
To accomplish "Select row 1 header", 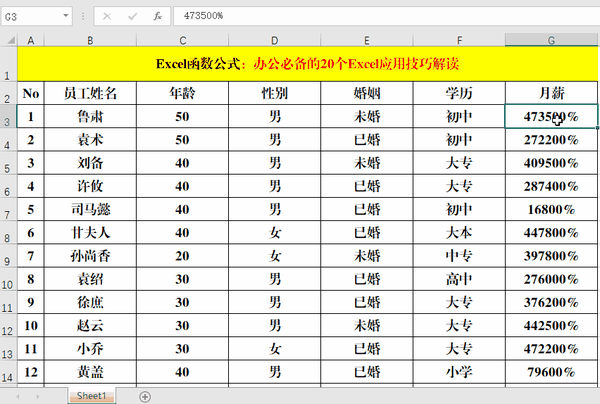I will pos(8,64).
